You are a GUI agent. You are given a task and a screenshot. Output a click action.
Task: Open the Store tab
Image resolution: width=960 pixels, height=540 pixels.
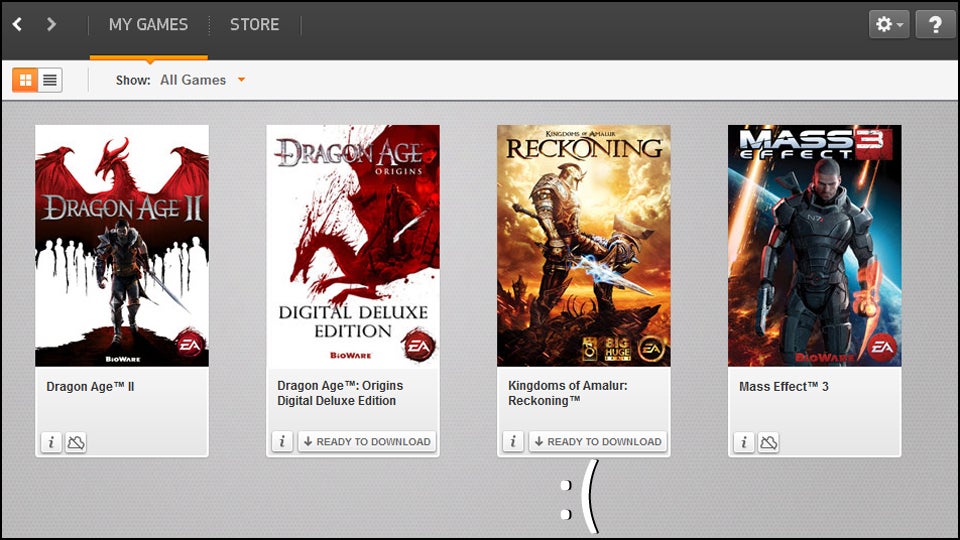point(255,24)
